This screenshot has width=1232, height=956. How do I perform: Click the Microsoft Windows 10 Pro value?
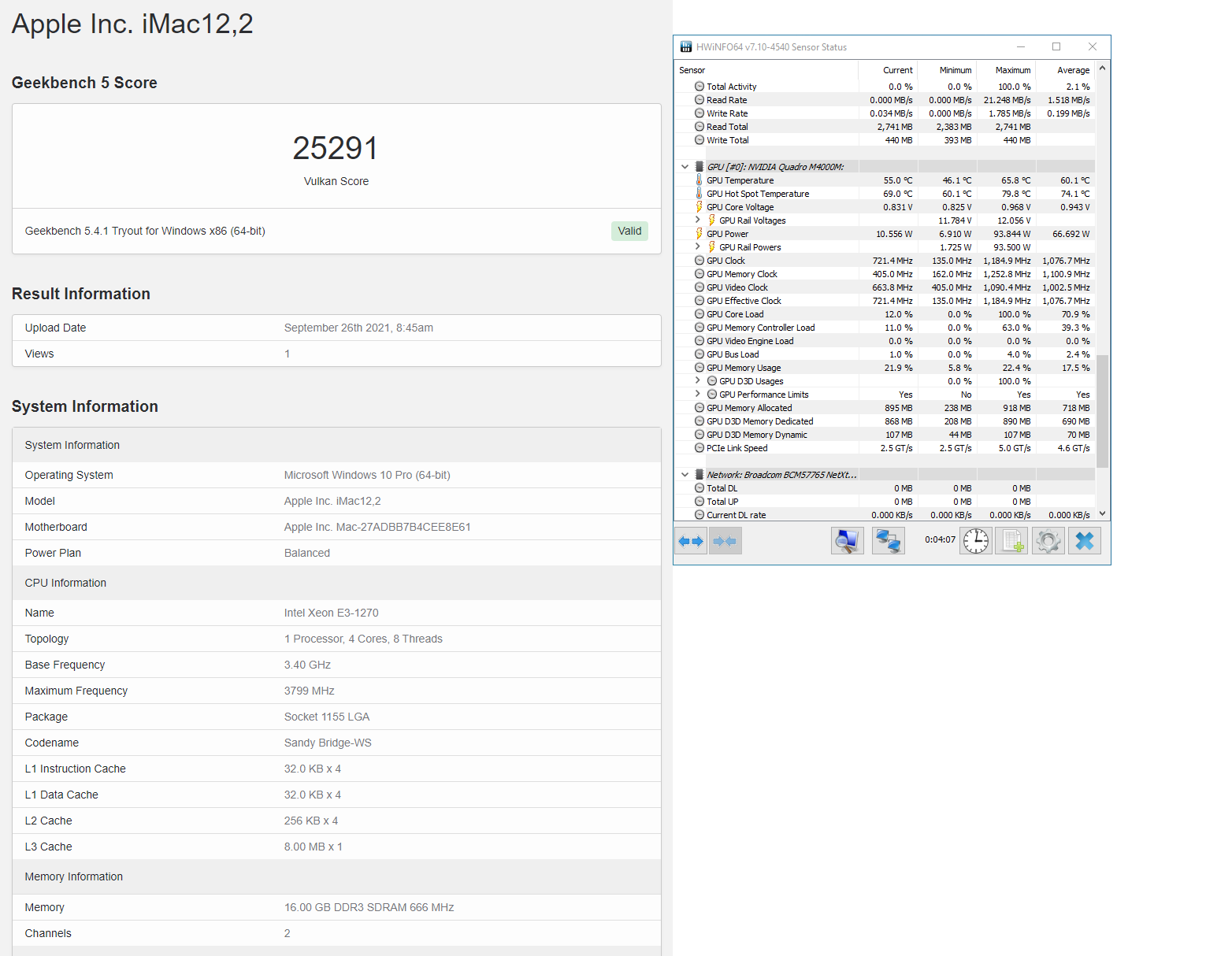367,475
